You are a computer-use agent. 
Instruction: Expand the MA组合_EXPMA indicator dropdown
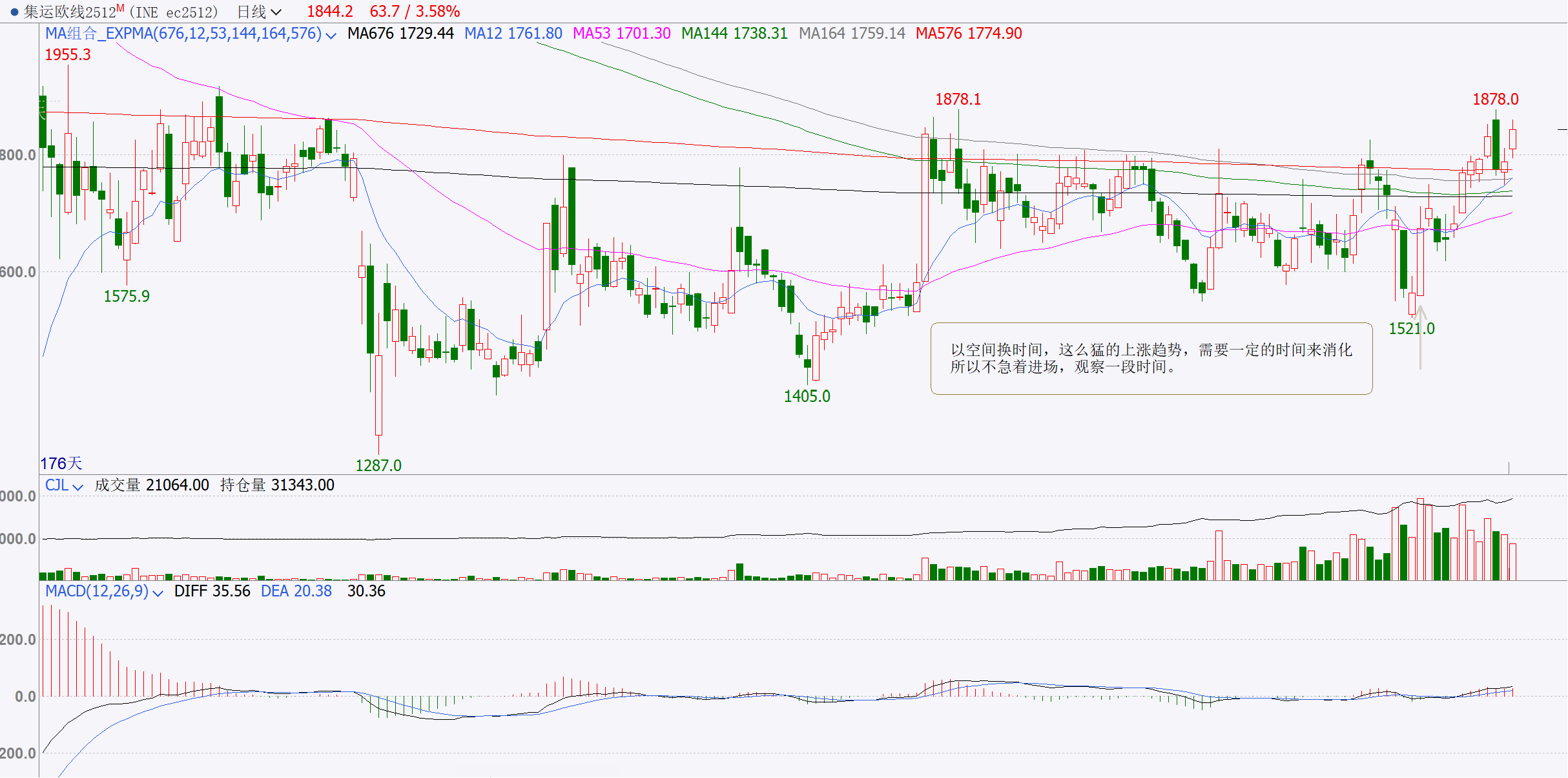pos(331,35)
